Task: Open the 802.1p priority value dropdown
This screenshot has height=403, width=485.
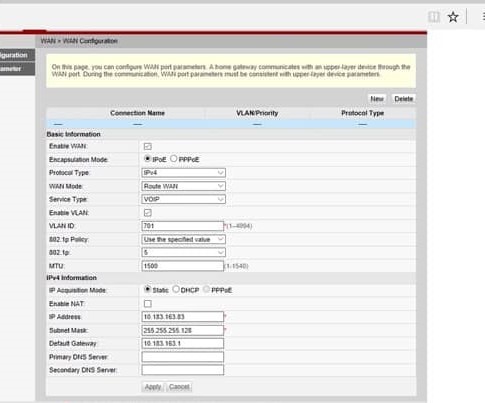Action: click(183, 252)
